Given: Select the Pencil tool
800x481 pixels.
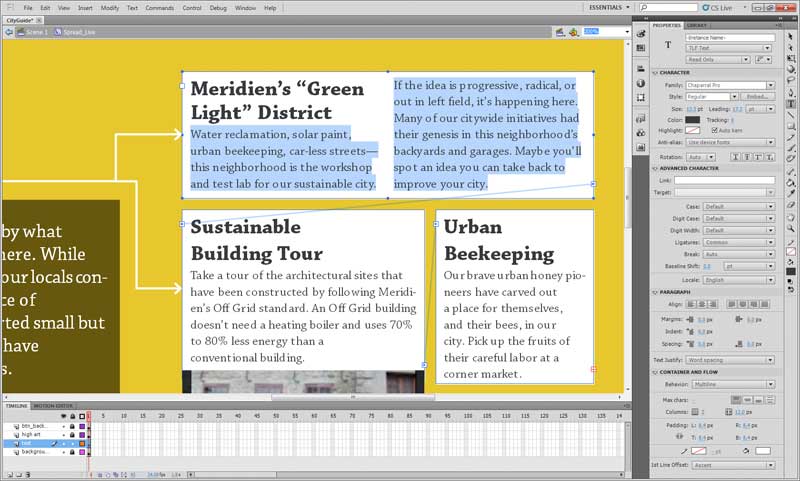Looking at the screenshot, I should (791, 137).
